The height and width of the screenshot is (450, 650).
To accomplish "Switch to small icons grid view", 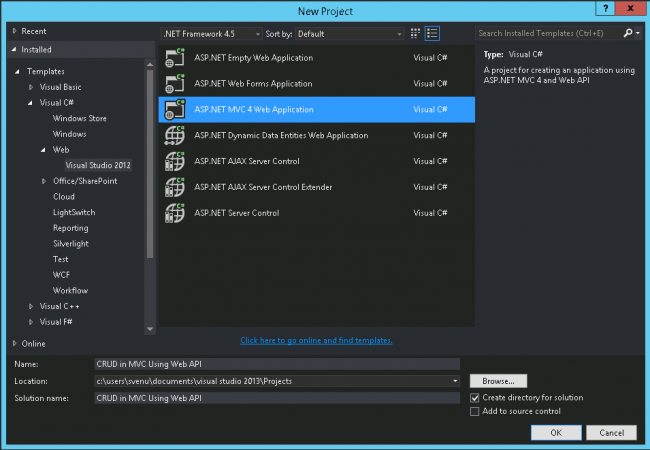I will pos(415,34).
